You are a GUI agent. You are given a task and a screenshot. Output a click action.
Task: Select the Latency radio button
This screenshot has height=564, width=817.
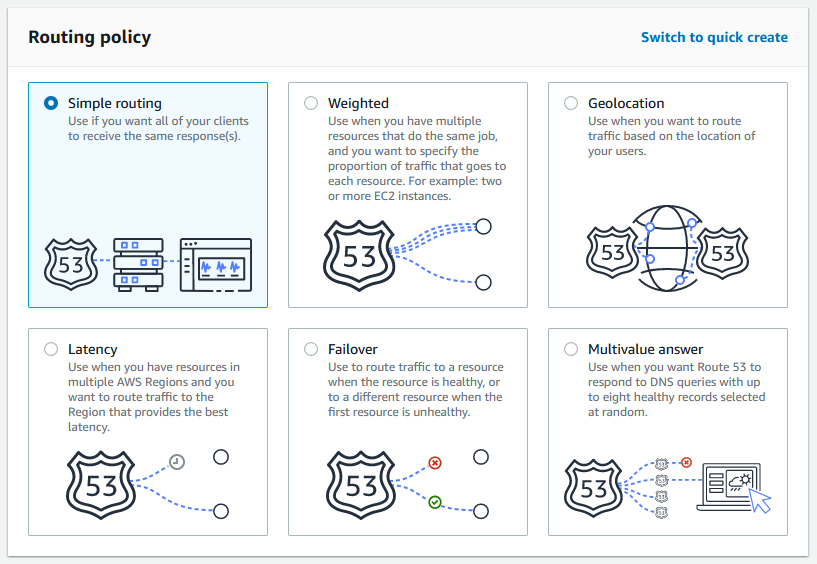51,349
